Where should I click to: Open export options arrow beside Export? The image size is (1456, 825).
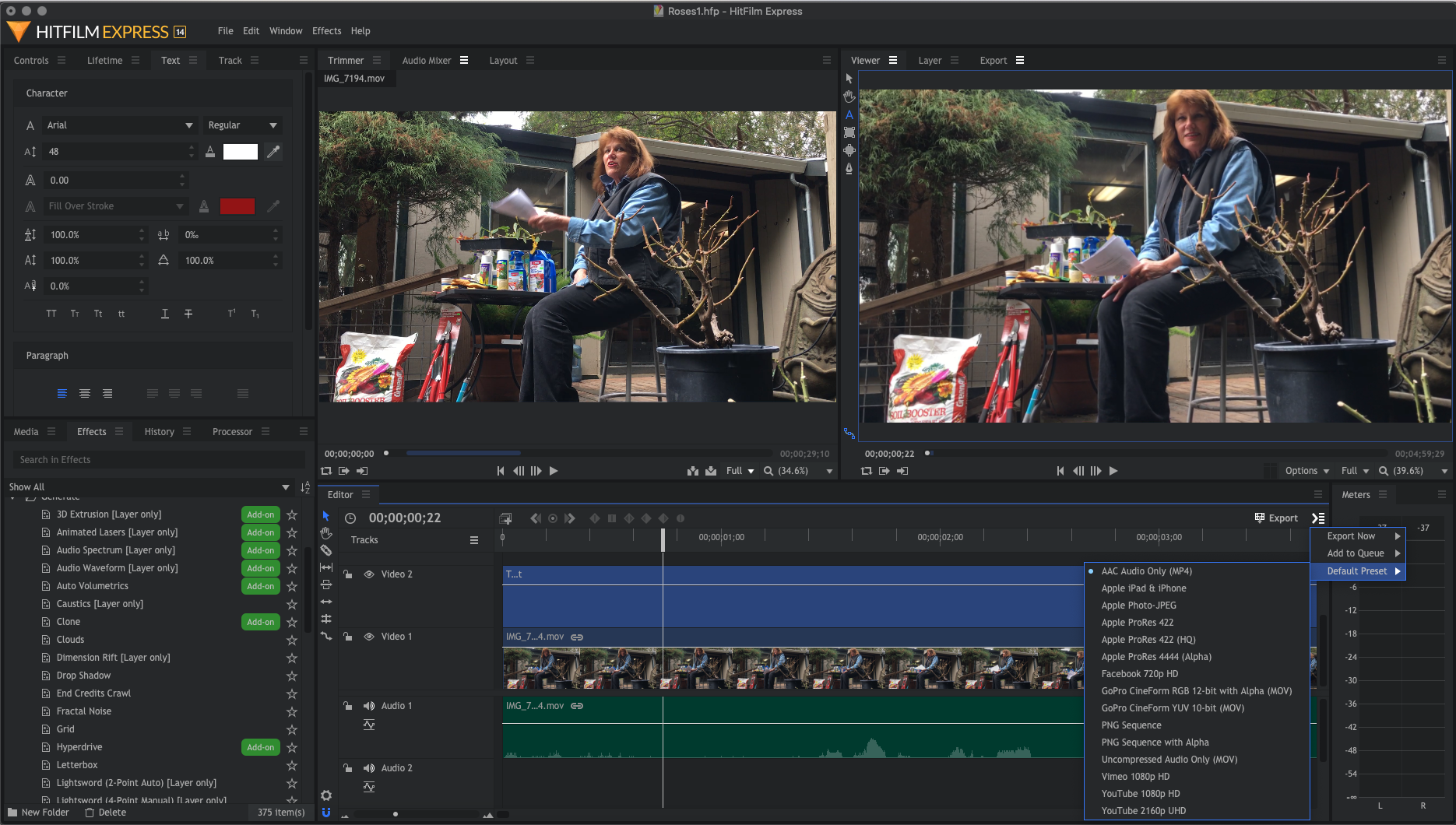coord(1318,518)
